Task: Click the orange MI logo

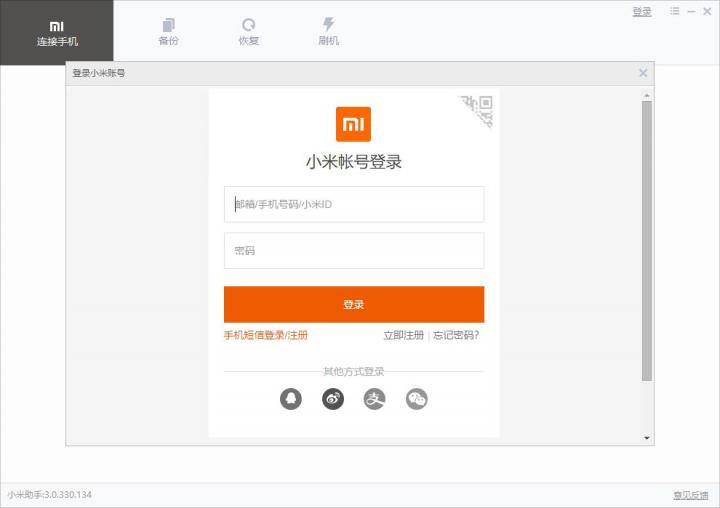Action: point(353,124)
